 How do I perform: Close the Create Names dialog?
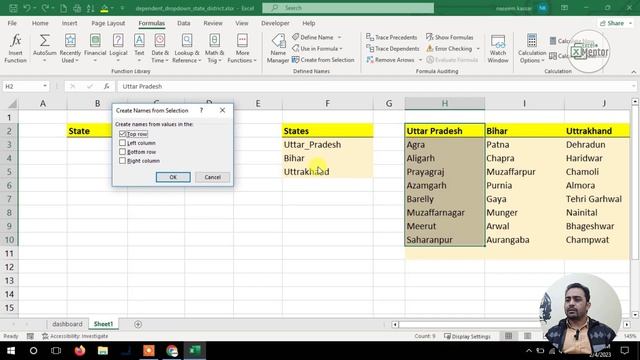pyautogui.click(x=222, y=110)
